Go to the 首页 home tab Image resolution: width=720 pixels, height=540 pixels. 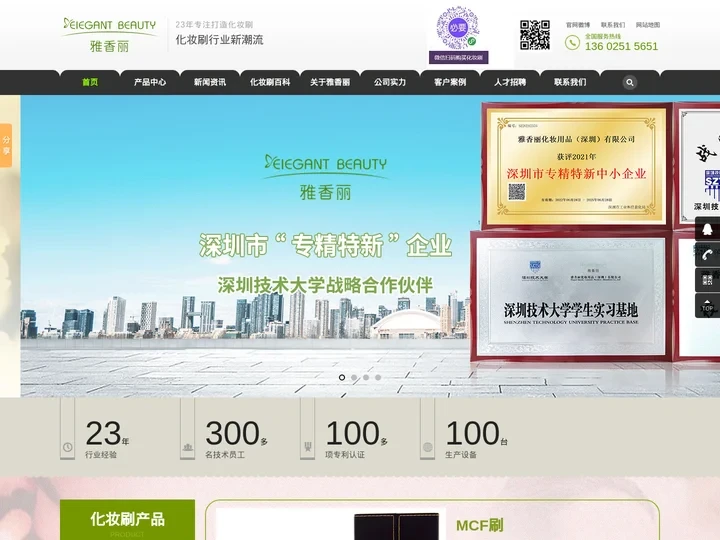click(90, 82)
